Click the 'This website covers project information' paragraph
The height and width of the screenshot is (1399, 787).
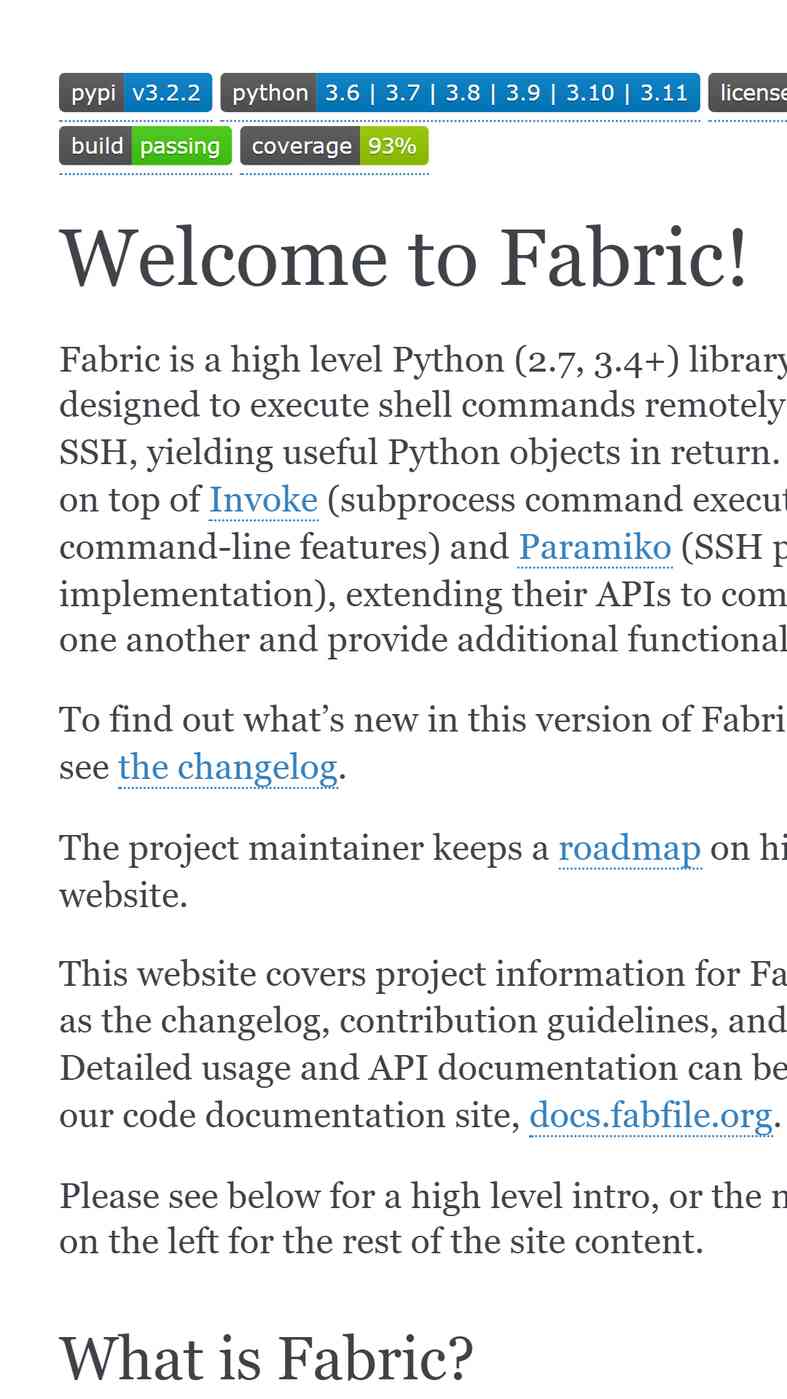tap(423, 1044)
